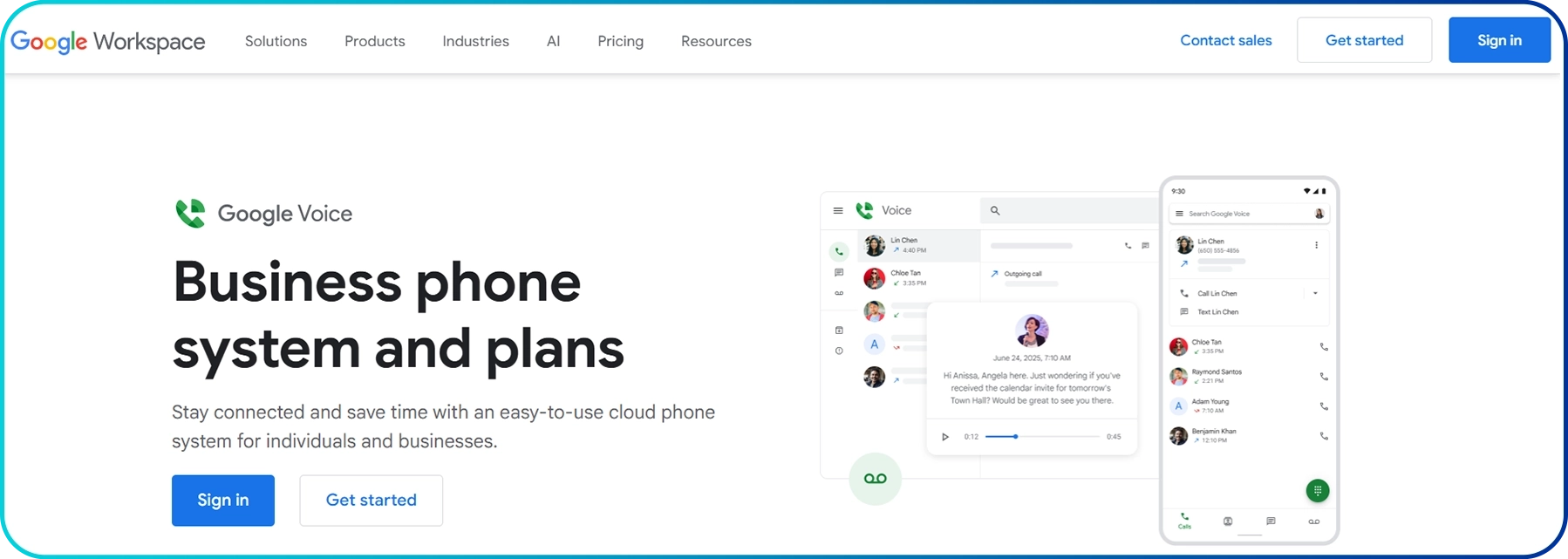1568x559 pixels.
Task: Click the call icon next to Raymond Santos
Action: point(1324,377)
